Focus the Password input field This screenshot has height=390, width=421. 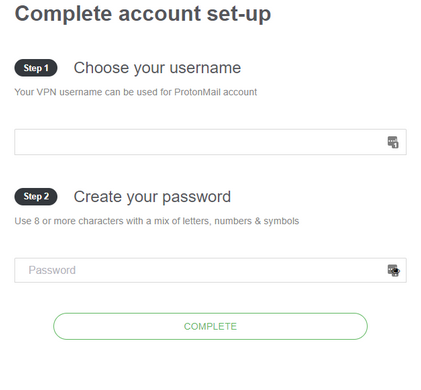pos(210,270)
